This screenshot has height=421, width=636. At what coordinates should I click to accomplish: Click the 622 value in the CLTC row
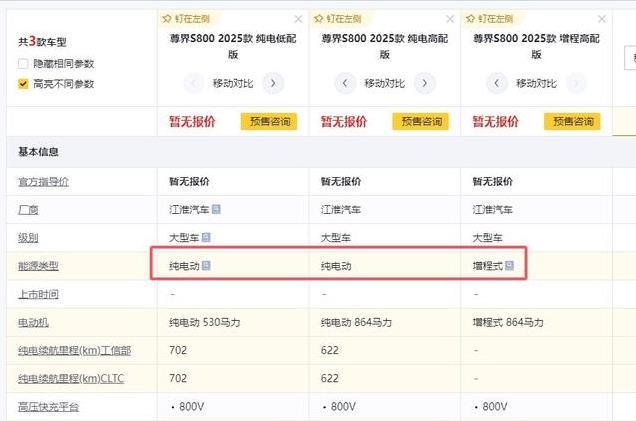[330, 378]
